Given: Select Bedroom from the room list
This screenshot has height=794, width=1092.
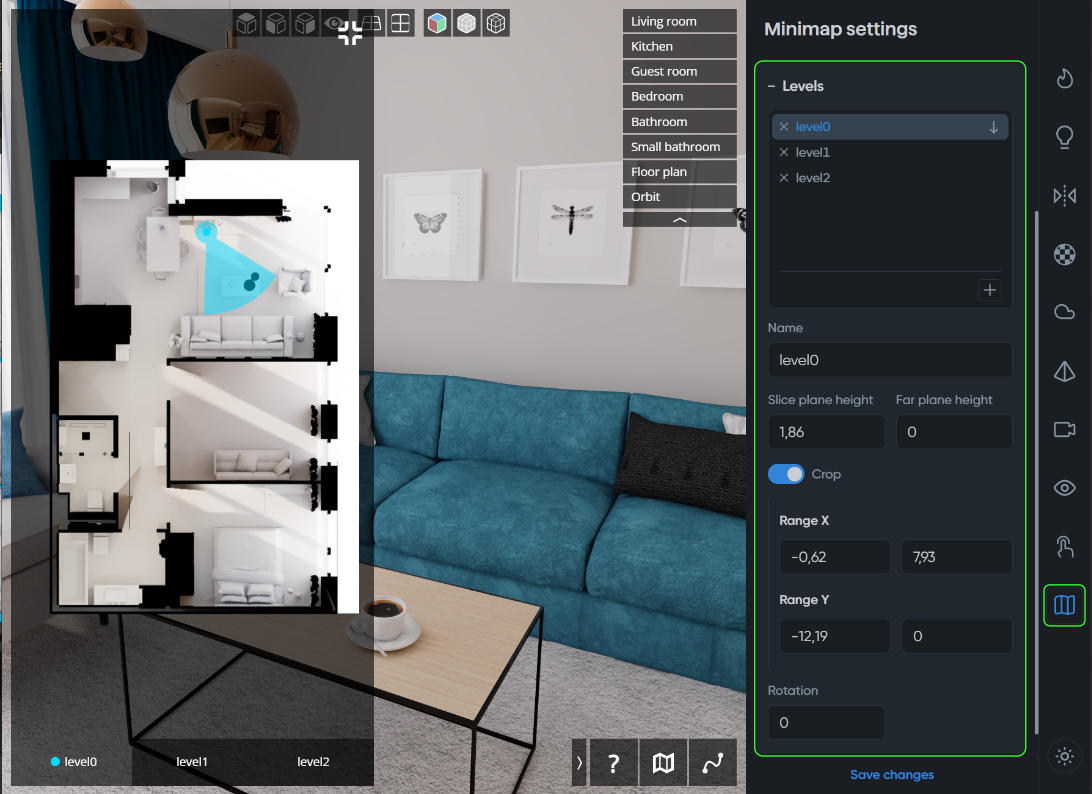Looking at the screenshot, I should click(x=680, y=96).
